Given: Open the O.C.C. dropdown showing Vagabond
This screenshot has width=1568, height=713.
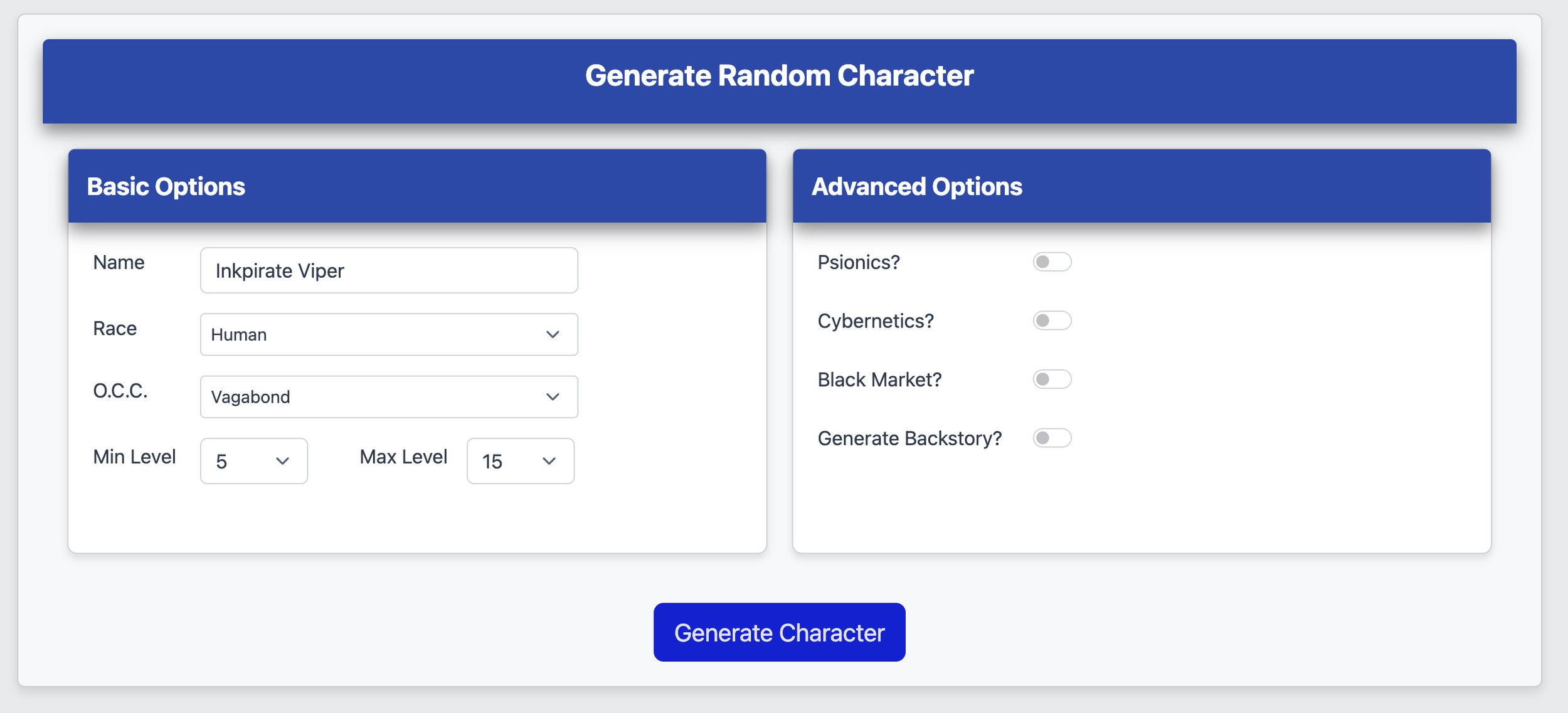Looking at the screenshot, I should pos(389,397).
